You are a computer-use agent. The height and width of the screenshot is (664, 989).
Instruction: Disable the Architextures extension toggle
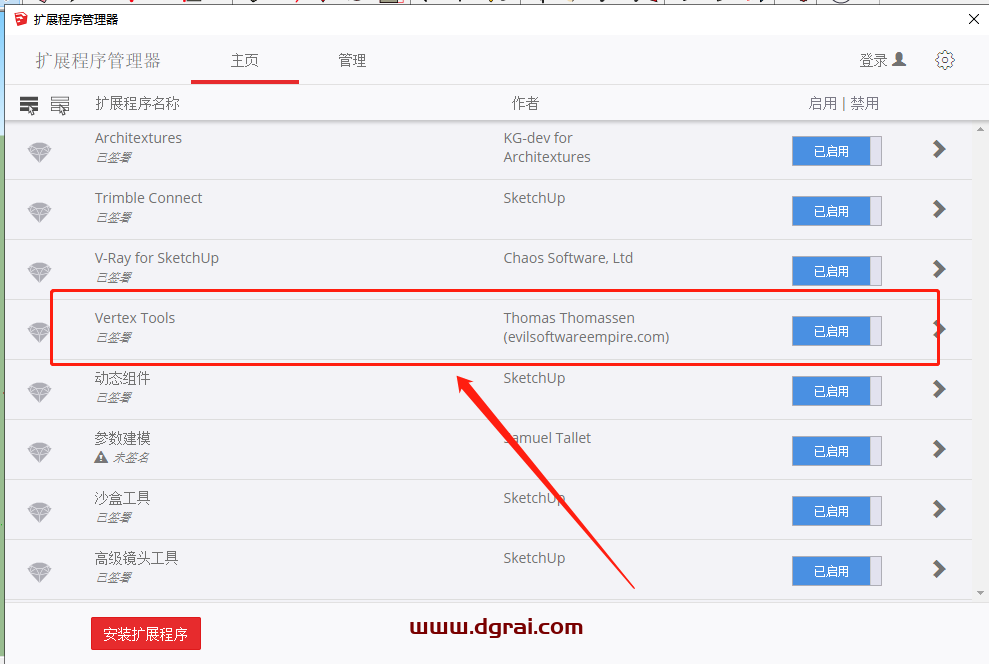[836, 151]
